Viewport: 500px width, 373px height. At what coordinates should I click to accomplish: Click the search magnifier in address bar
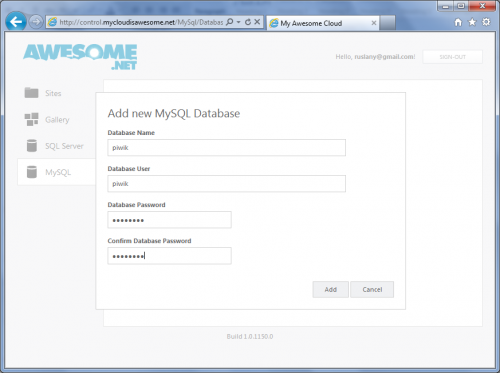229,22
